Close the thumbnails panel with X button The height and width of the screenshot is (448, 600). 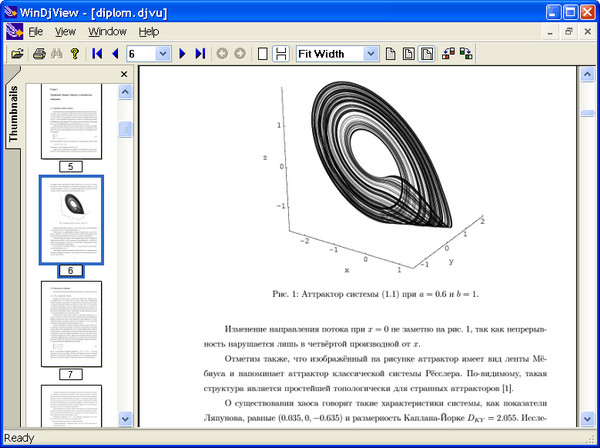coord(124,74)
